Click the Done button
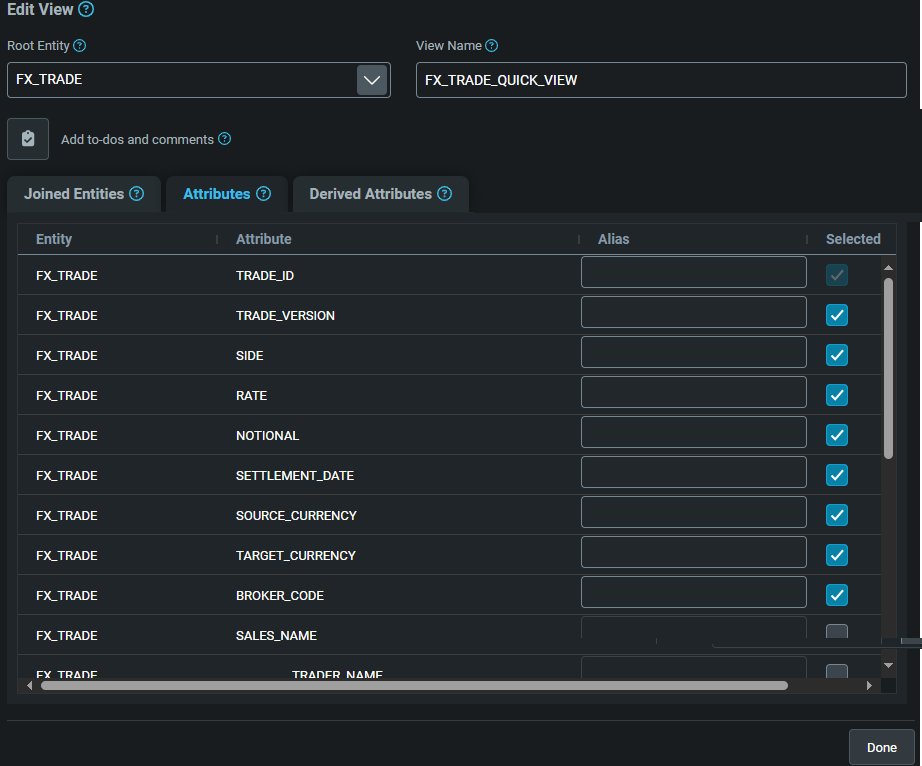Screen dimensions: 922x766 (x=881, y=747)
